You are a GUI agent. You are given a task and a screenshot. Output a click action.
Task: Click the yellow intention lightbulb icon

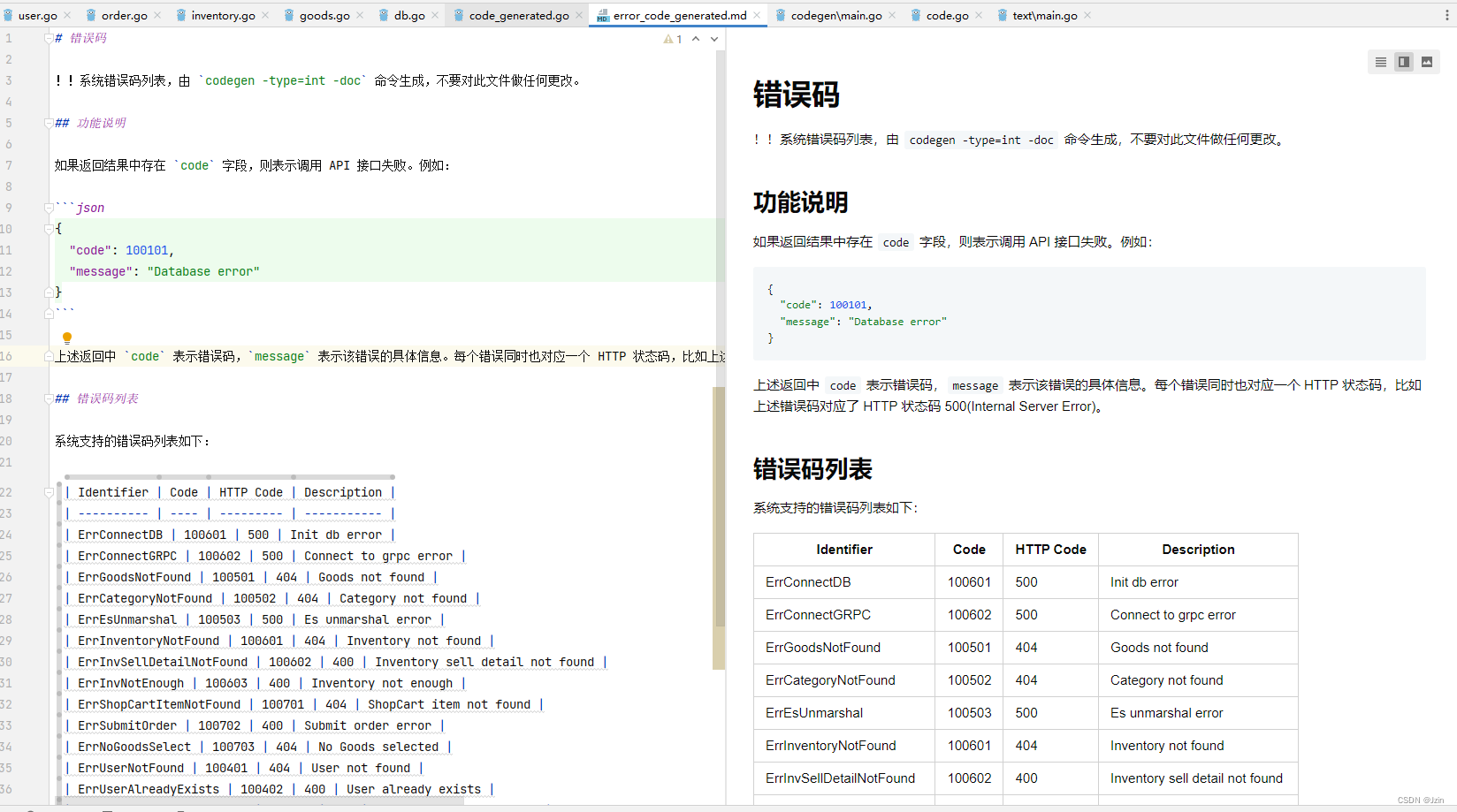pos(66,338)
